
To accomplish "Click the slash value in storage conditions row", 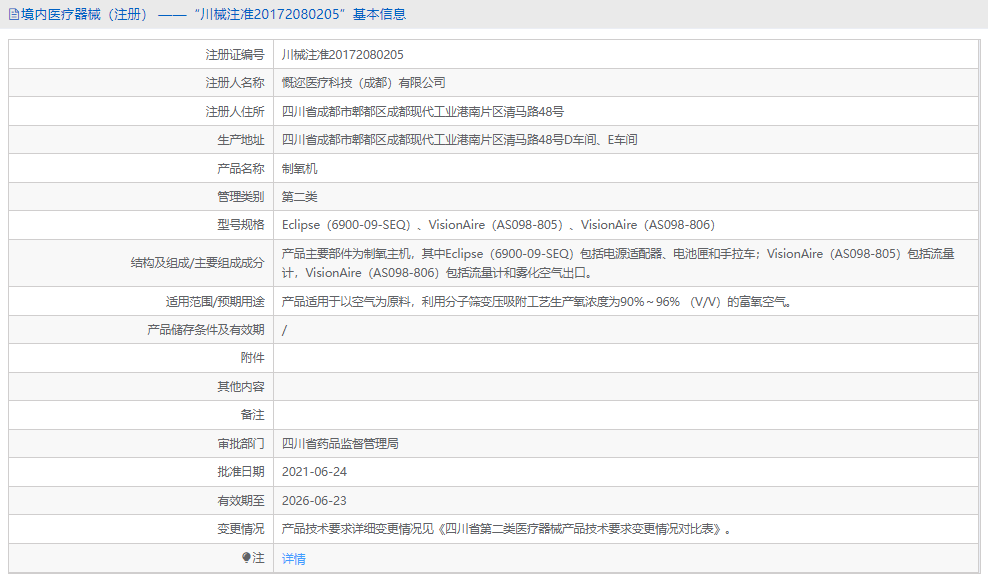I will (284, 330).
